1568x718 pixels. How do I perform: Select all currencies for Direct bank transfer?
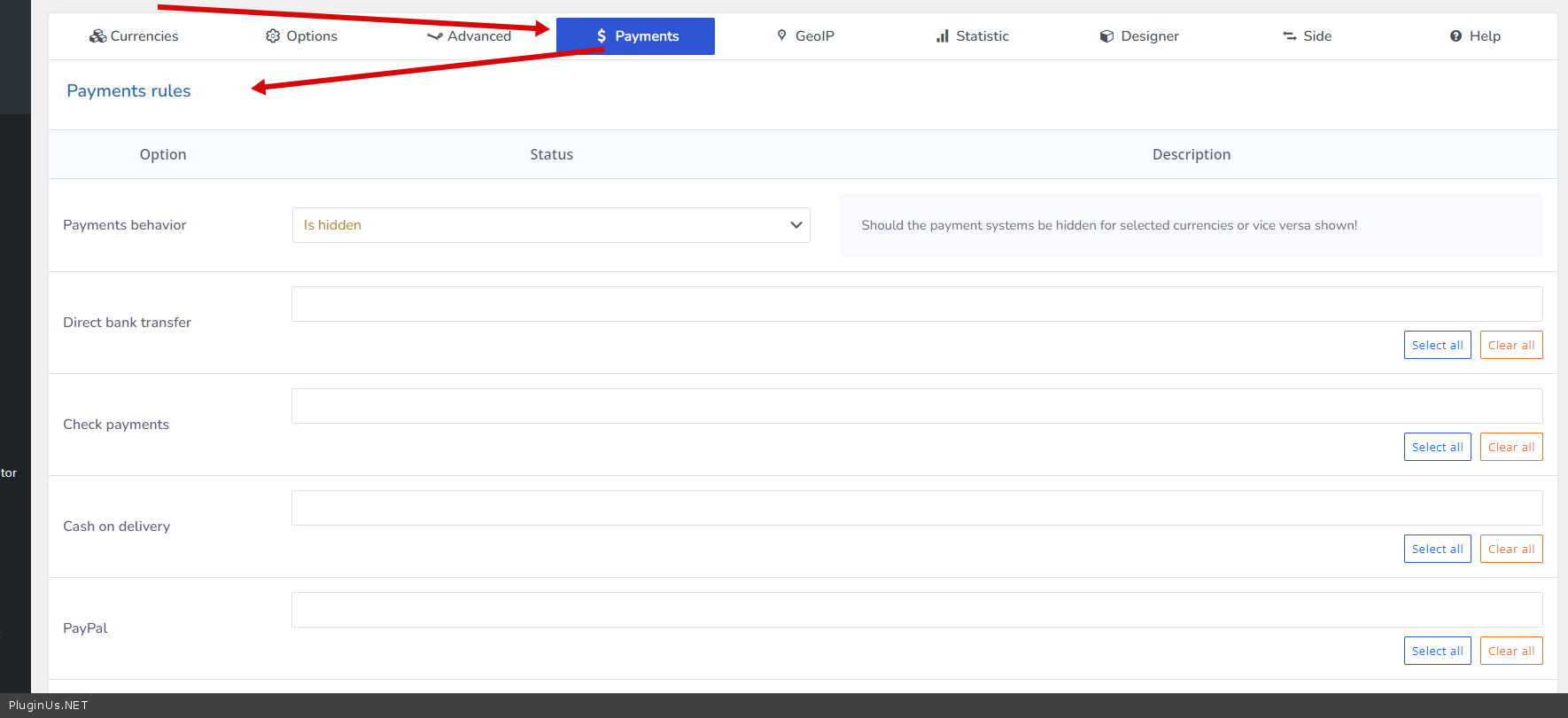(1437, 345)
